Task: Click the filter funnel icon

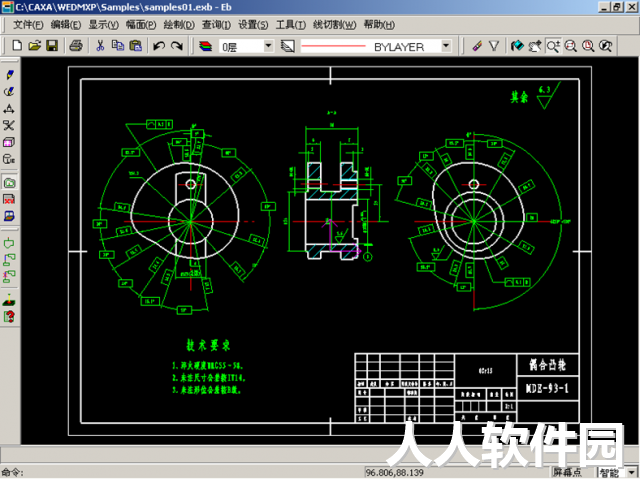Action: (494, 46)
